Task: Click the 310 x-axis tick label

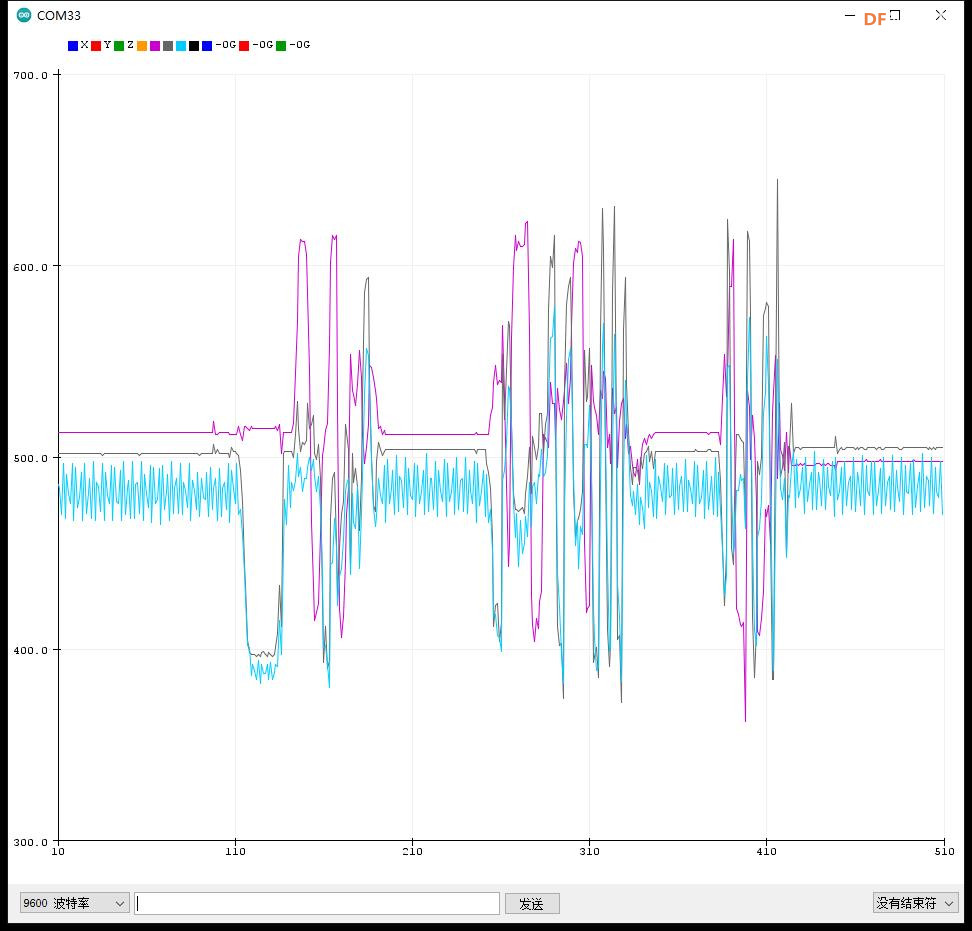Action: pos(590,852)
